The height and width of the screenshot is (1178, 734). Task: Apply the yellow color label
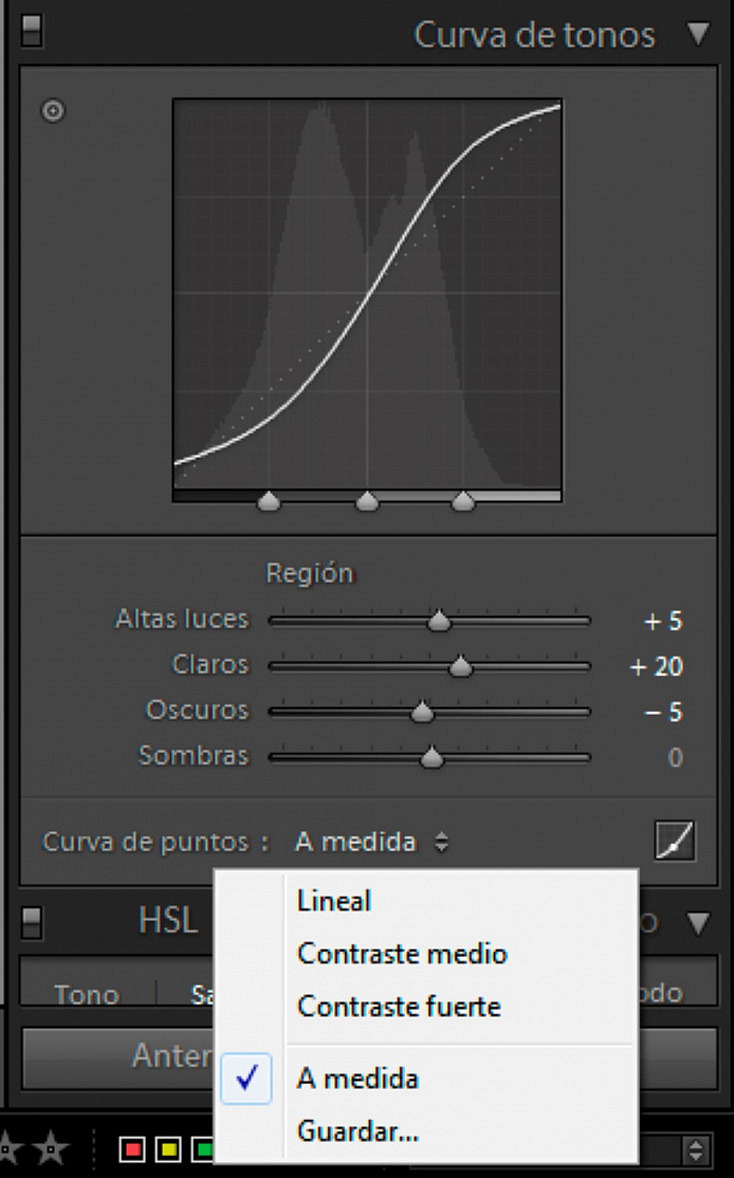click(168, 1149)
